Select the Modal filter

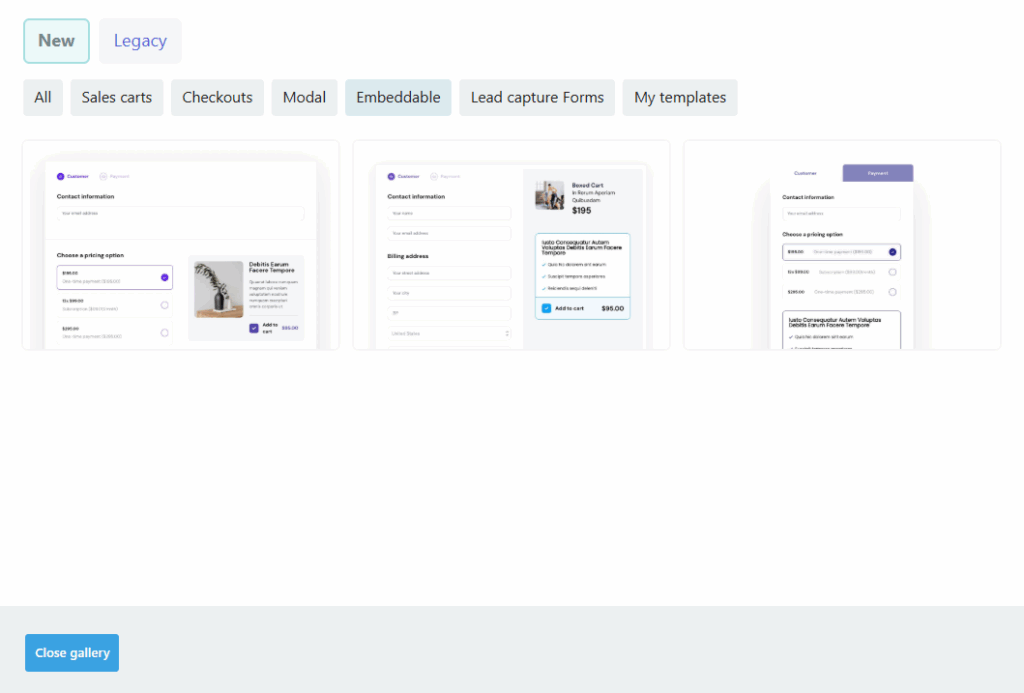tap(304, 98)
